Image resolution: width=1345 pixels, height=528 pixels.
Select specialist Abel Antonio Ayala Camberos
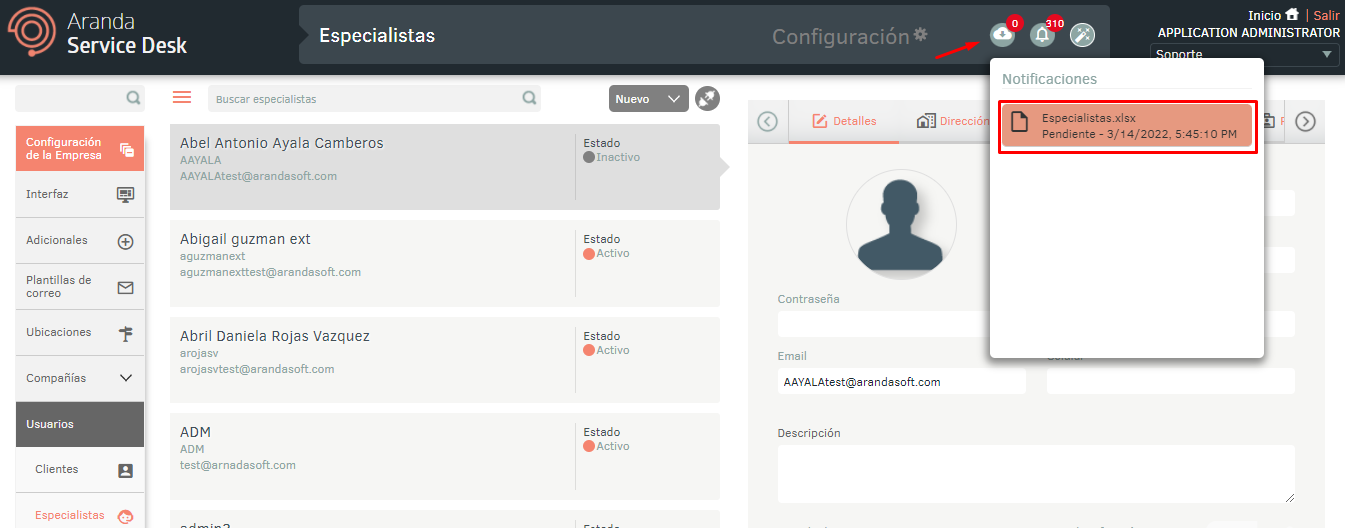click(x=445, y=167)
